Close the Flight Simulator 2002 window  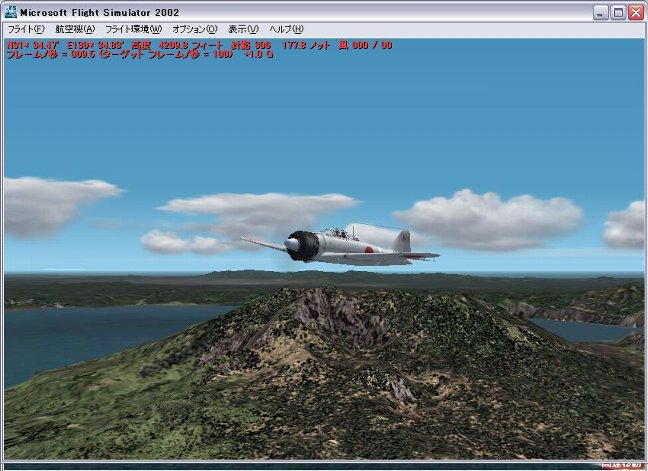[x=635, y=12]
